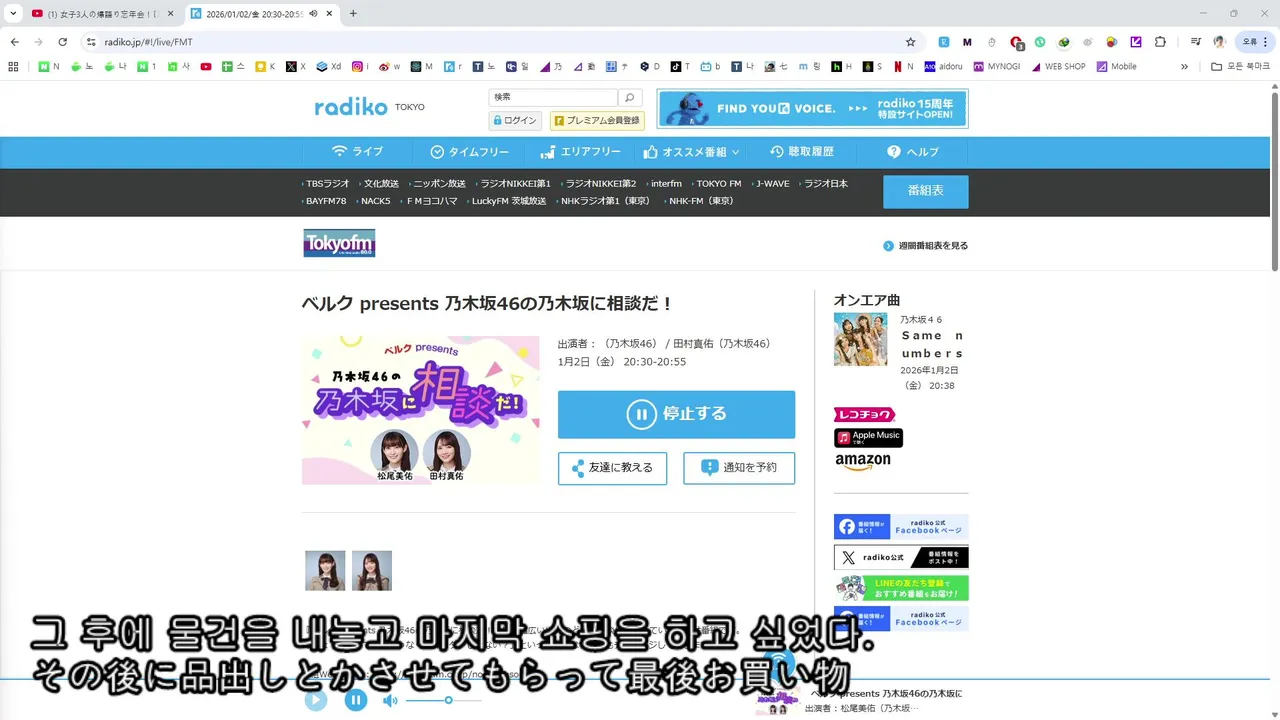Adjust the player volume slider
1280x720 pixels.
[444, 700]
